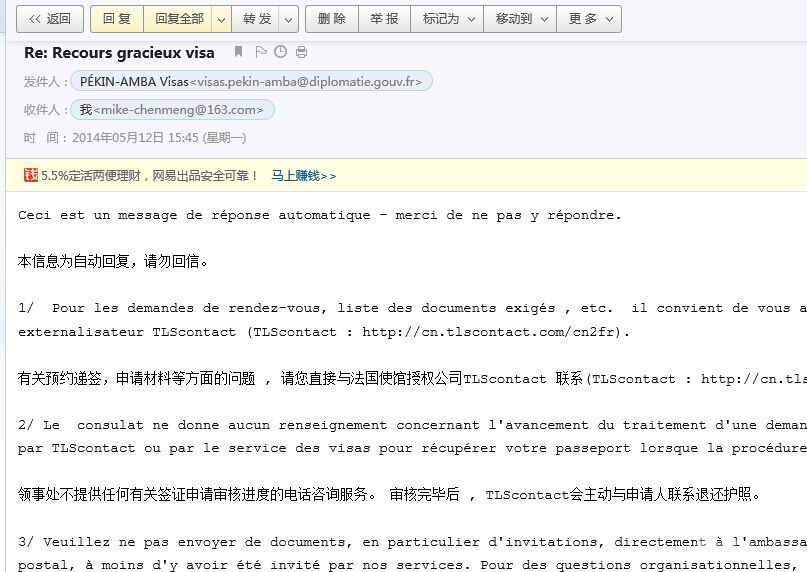The width and height of the screenshot is (807, 572).
Task: Click the clock reminder icon by subject
Action: click(280, 51)
